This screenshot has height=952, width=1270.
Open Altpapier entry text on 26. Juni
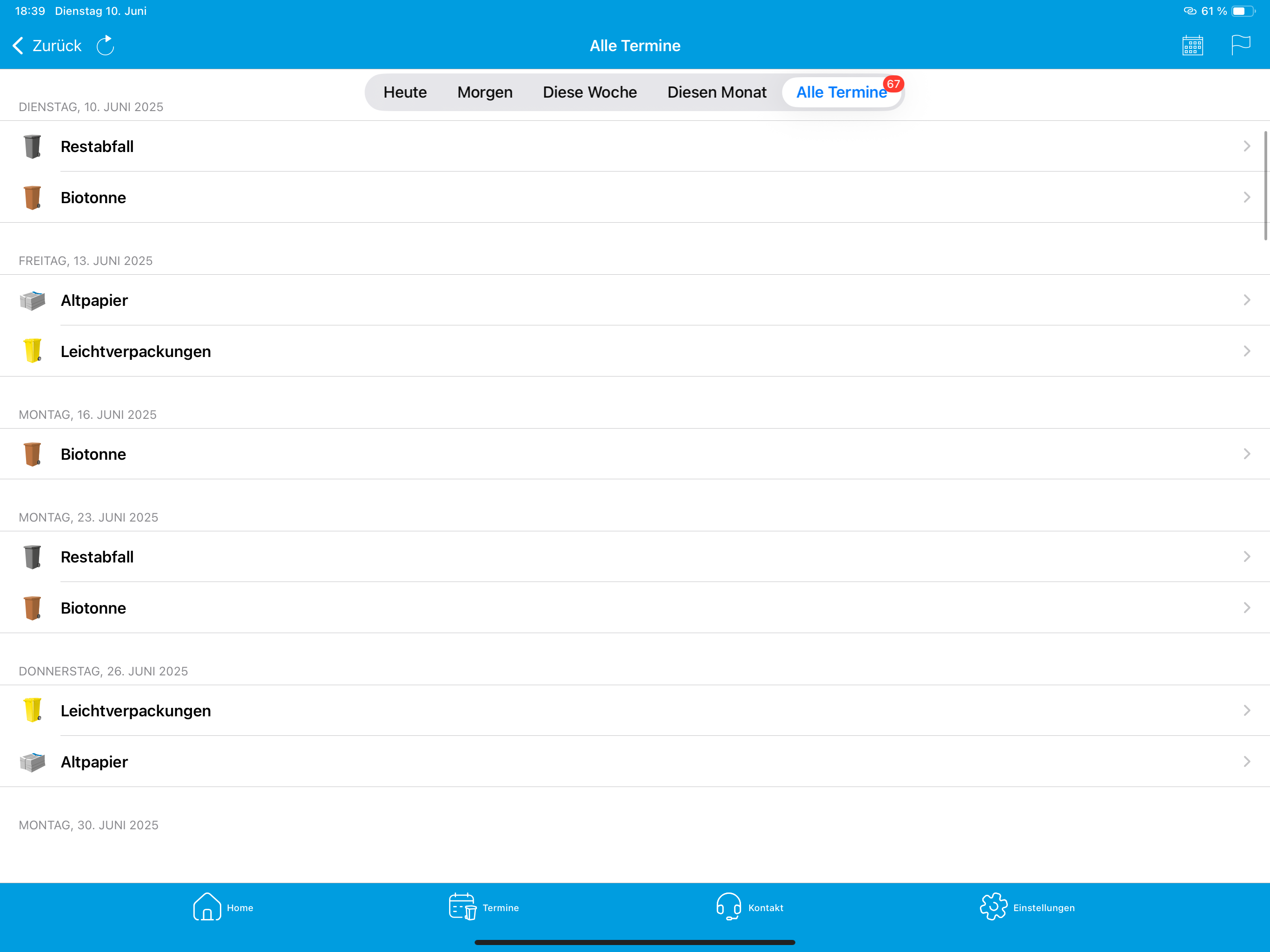coord(94,762)
